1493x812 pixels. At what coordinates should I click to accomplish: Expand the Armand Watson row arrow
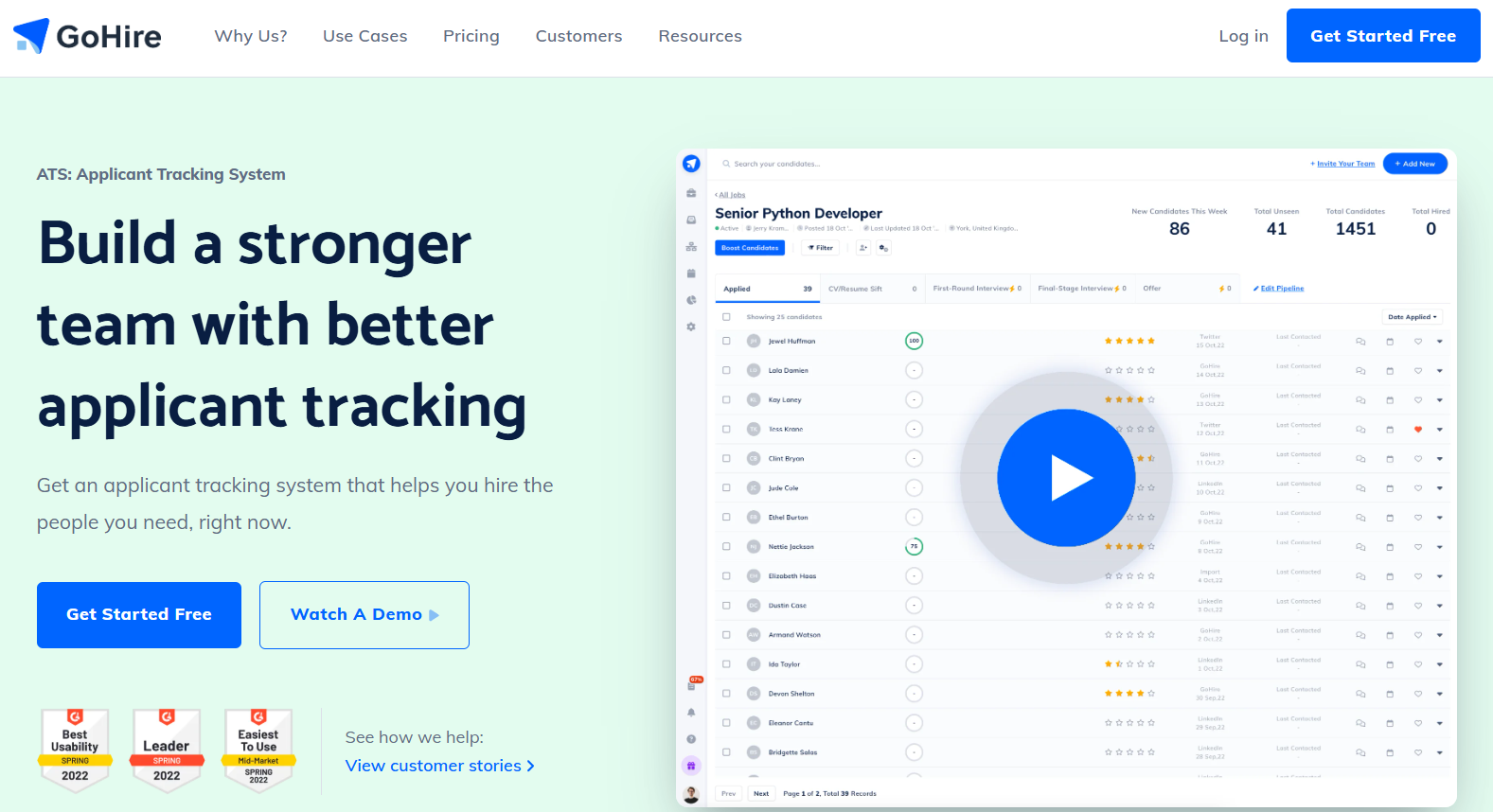[x=1440, y=635]
